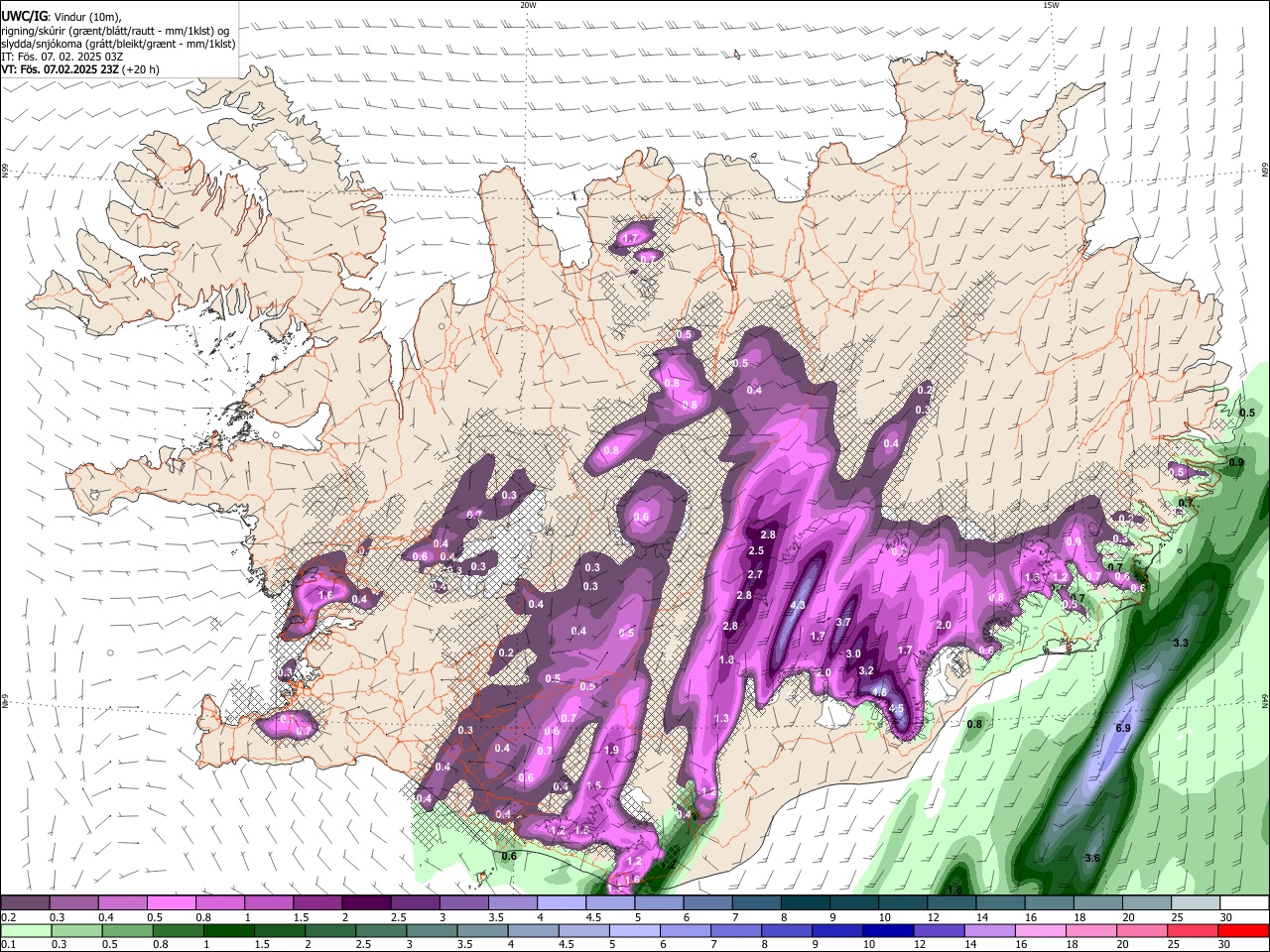Image resolution: width=1270 pixels, height=952 pixels.
Task: Click the 1.9 snowfall value on map
Action: (x=611, y=751)
